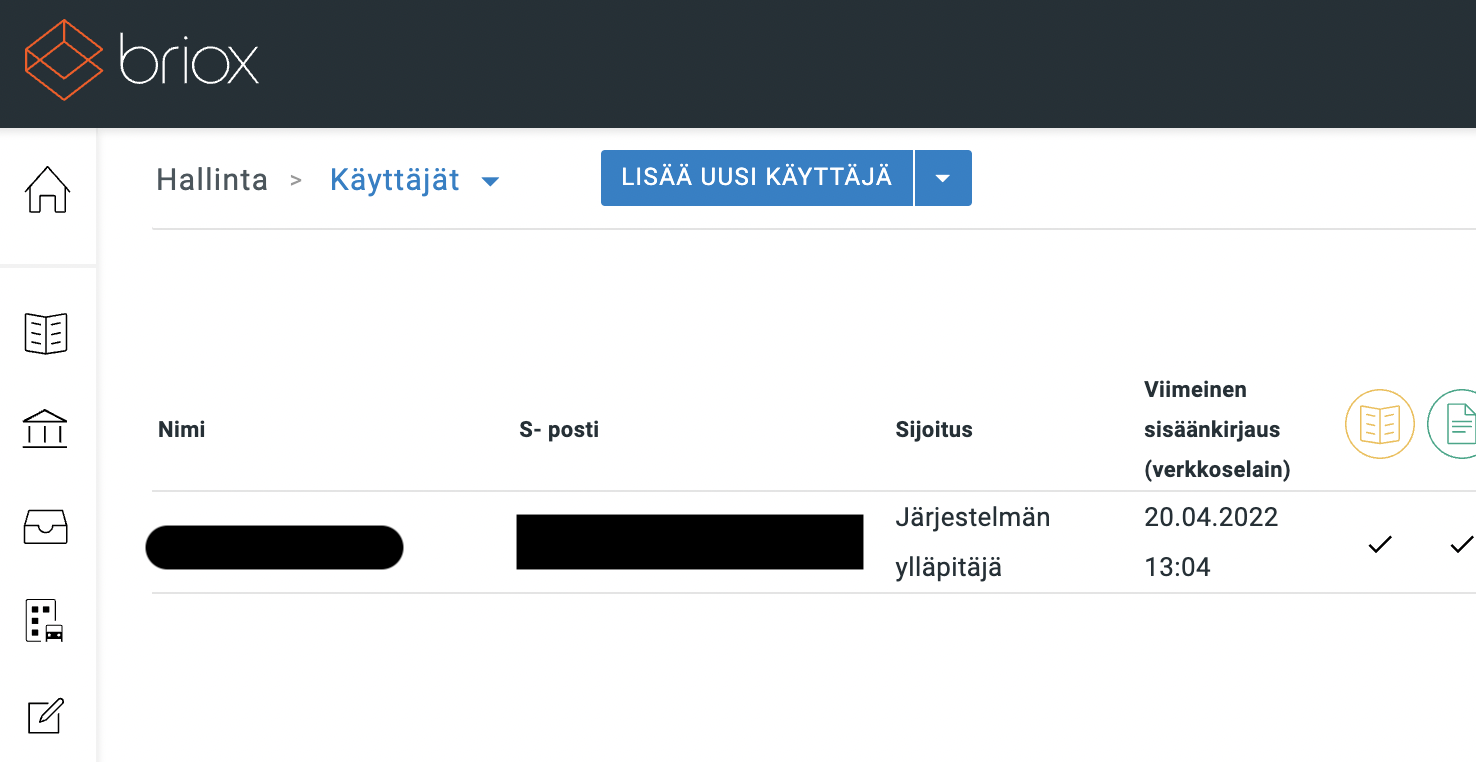Select the accounting book icon in the sidebar
This screenshot has height=762, width=1476.
pyautogui.click(x=46, y=333)
